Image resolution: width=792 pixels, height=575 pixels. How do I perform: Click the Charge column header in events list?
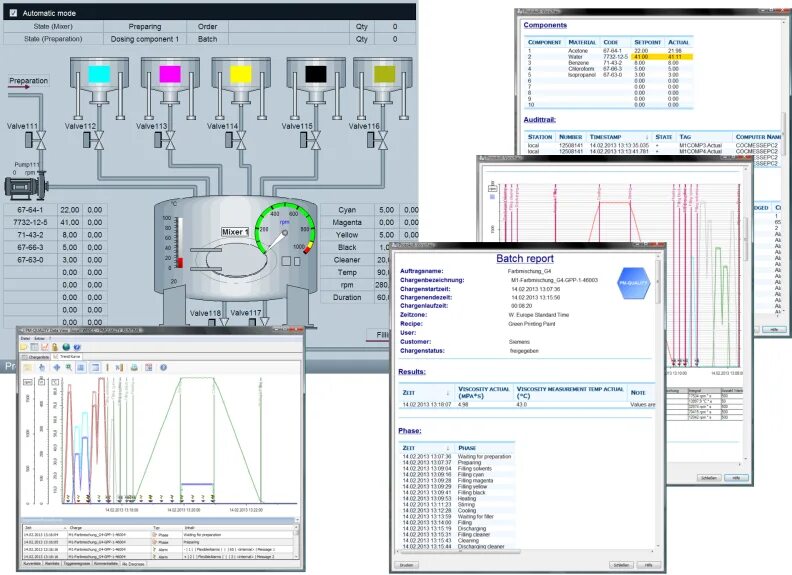pyautogui.click(x=110, y=528)
